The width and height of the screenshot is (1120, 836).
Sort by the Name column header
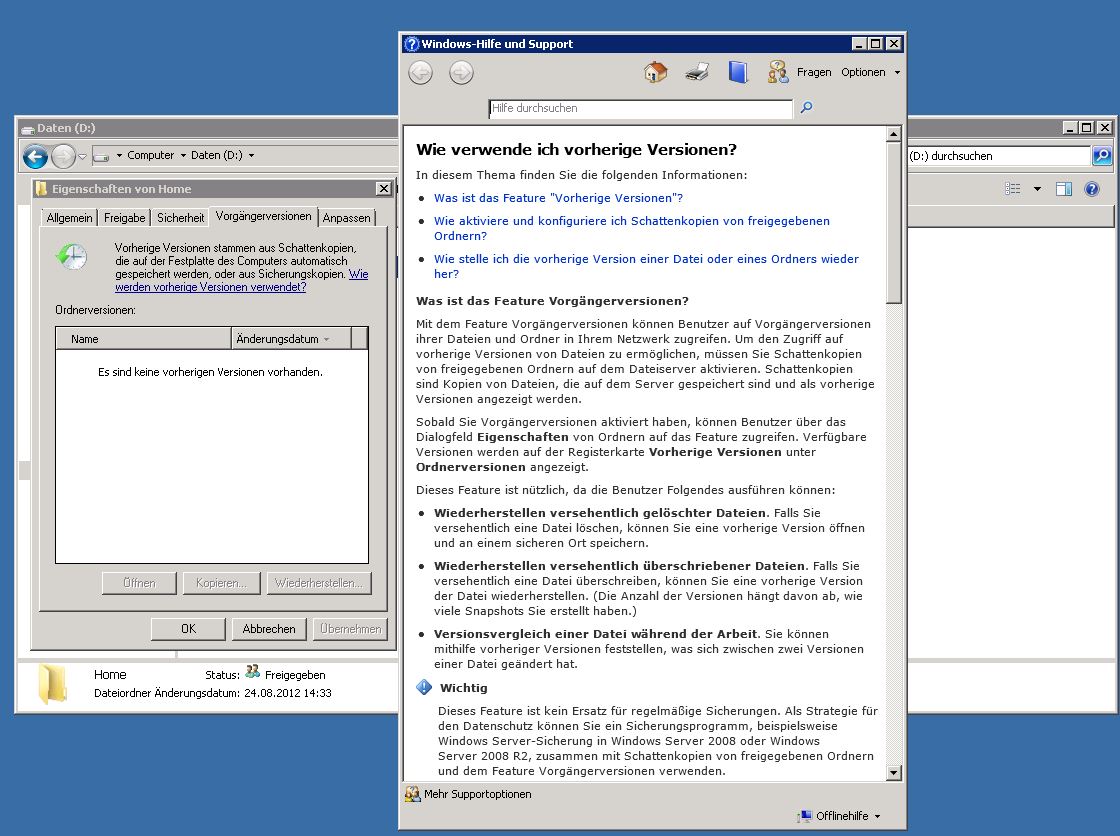pos(144,339)
